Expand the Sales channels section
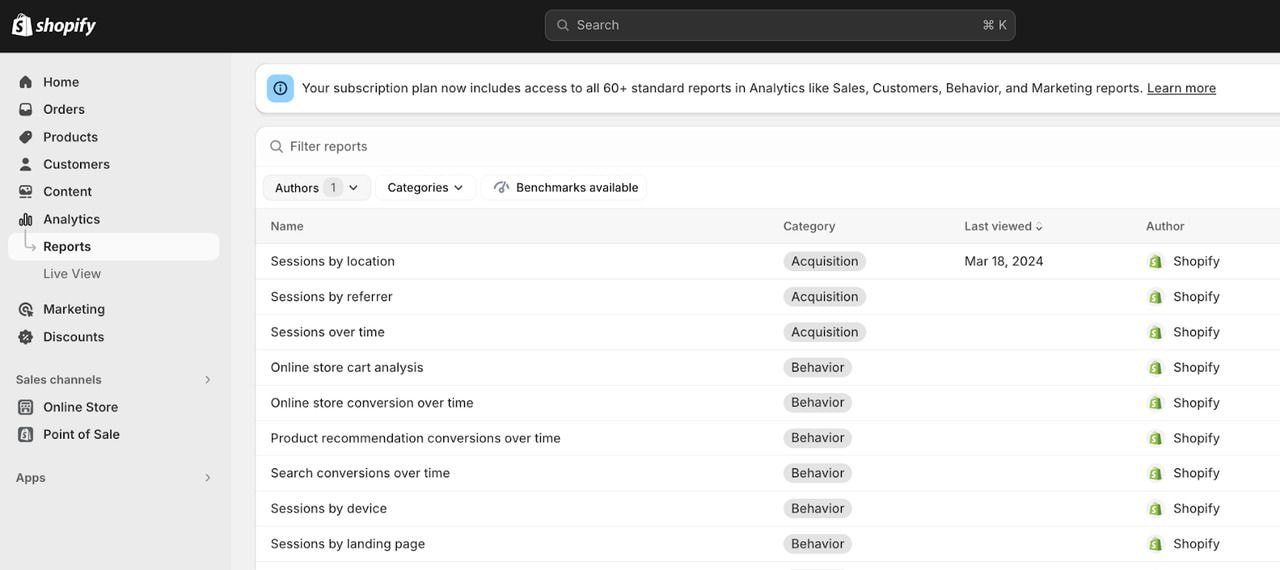 208,380
